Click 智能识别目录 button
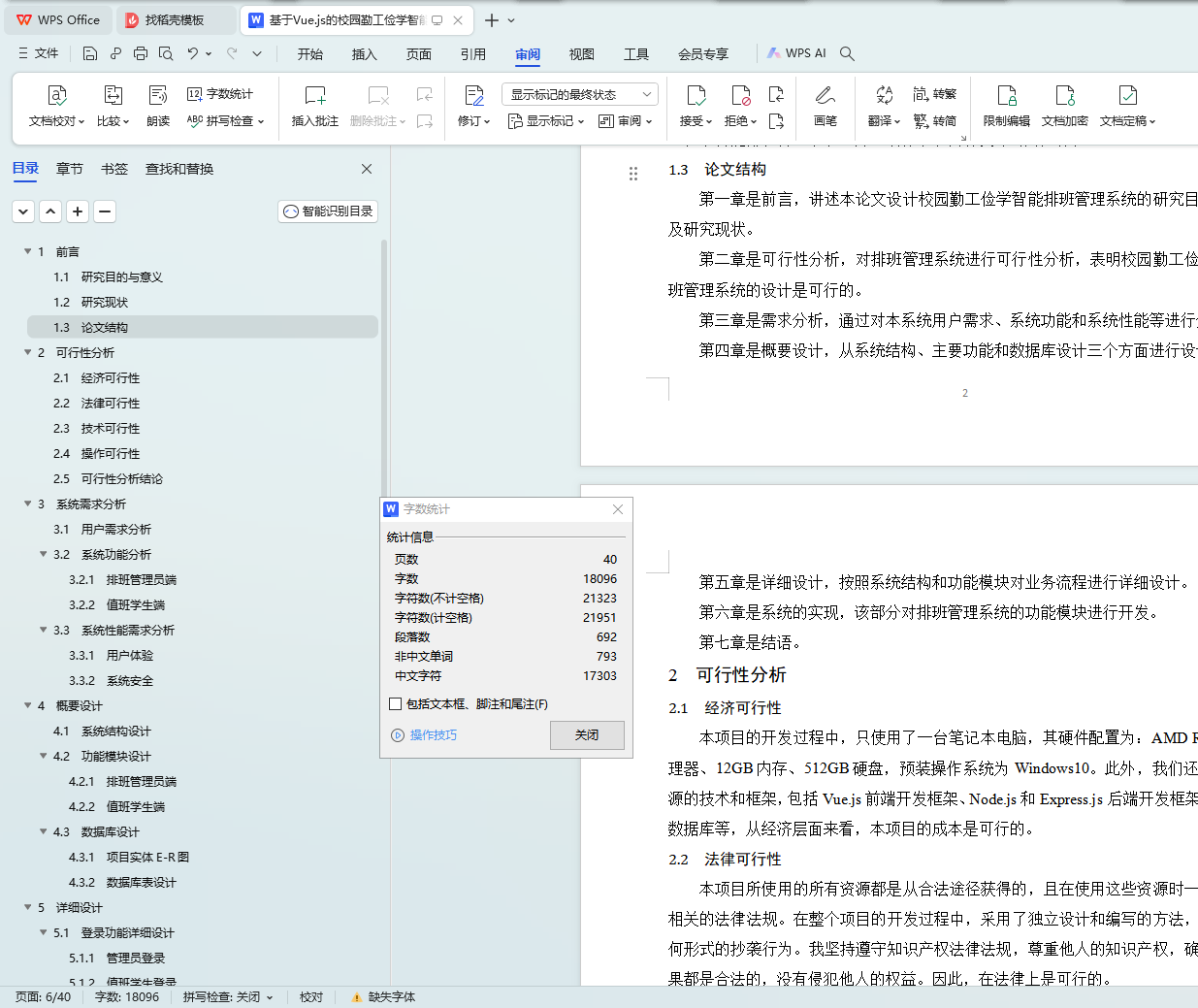 [x=328, y=211]
